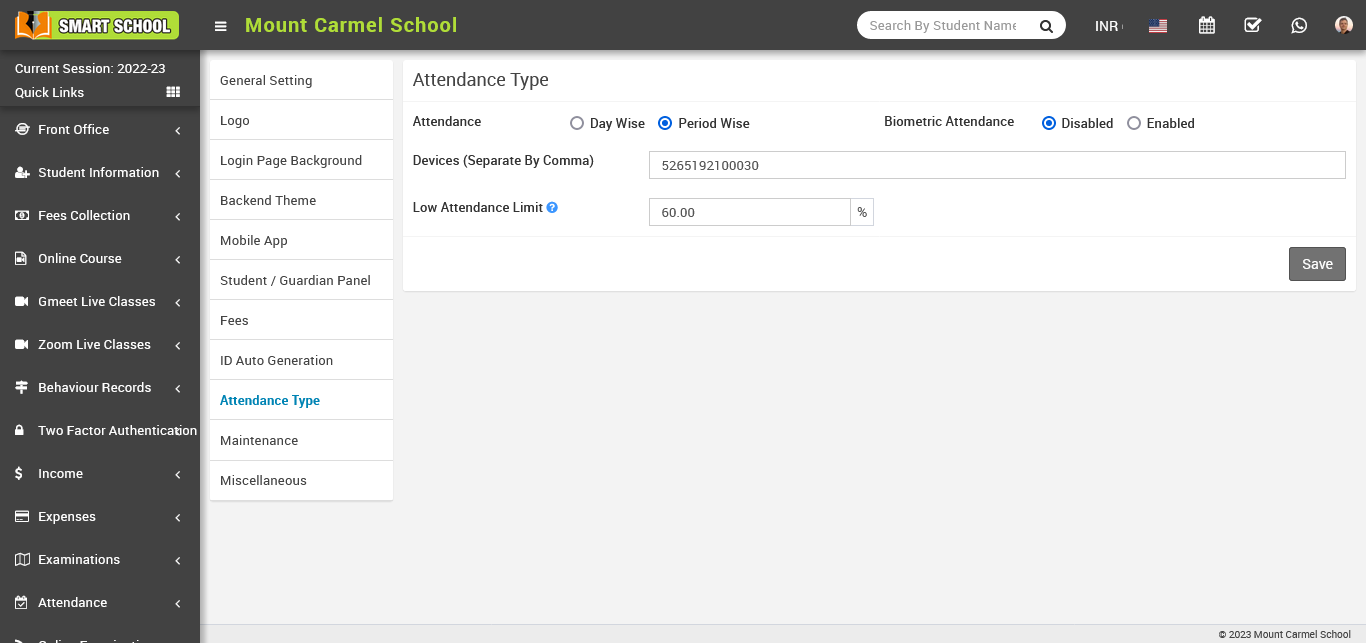
Task: Click the search magnifier icon
Action: pyautogui.click(x=1046, y=26)
